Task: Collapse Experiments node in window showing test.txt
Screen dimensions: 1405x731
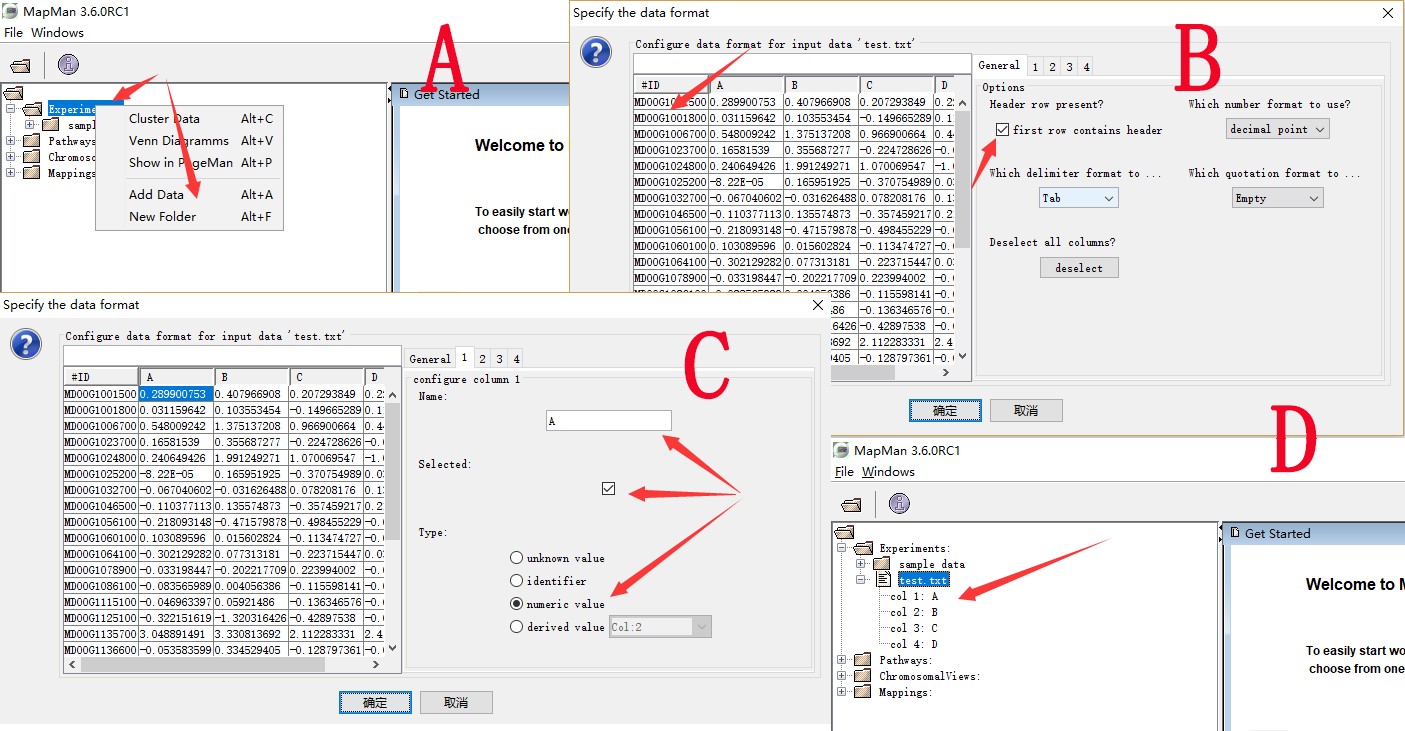Action: coord(842,548)
